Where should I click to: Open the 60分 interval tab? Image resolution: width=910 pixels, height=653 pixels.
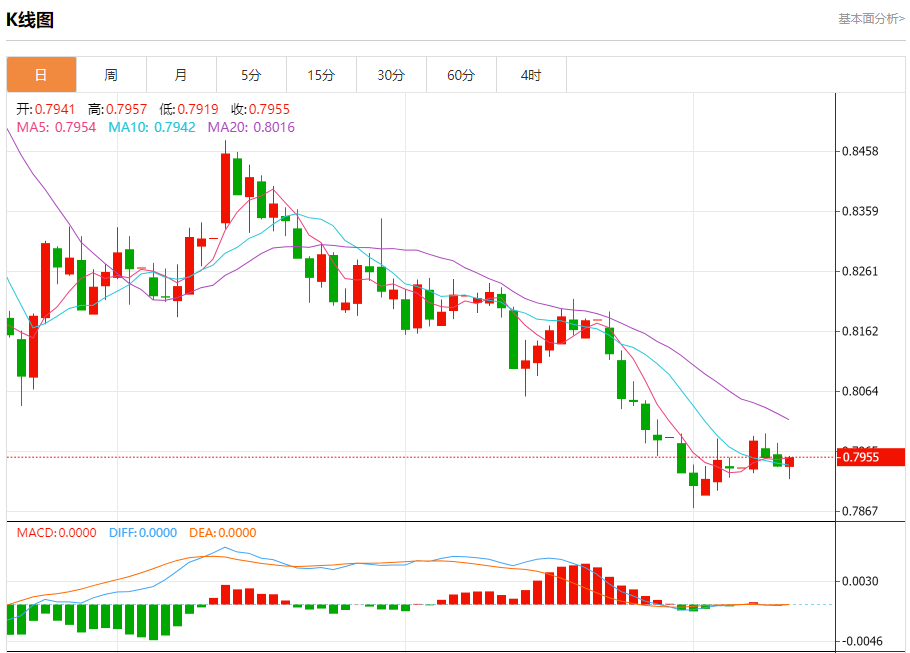[461, 75]
